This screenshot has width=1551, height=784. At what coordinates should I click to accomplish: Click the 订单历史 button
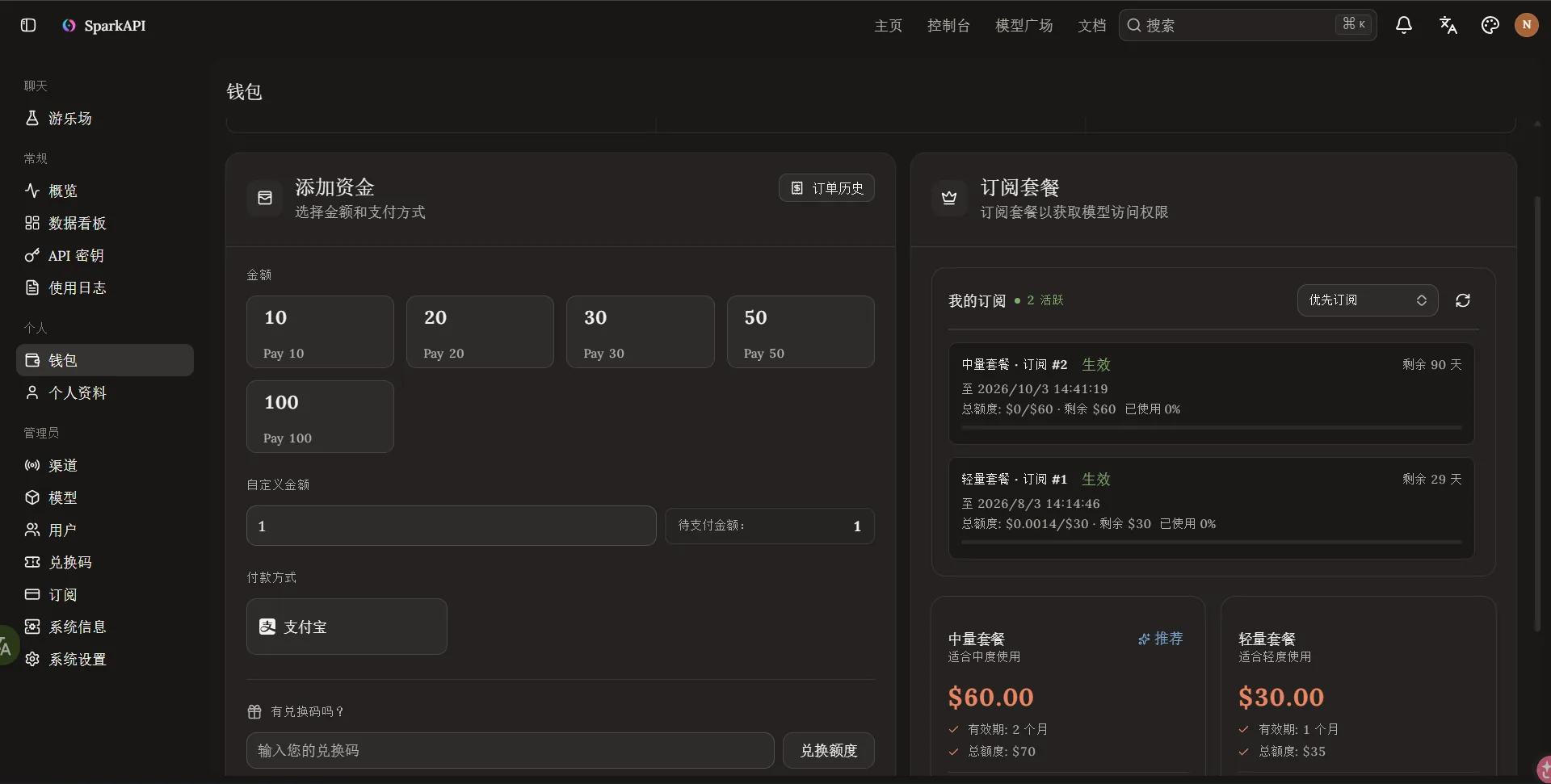[826, 188]
